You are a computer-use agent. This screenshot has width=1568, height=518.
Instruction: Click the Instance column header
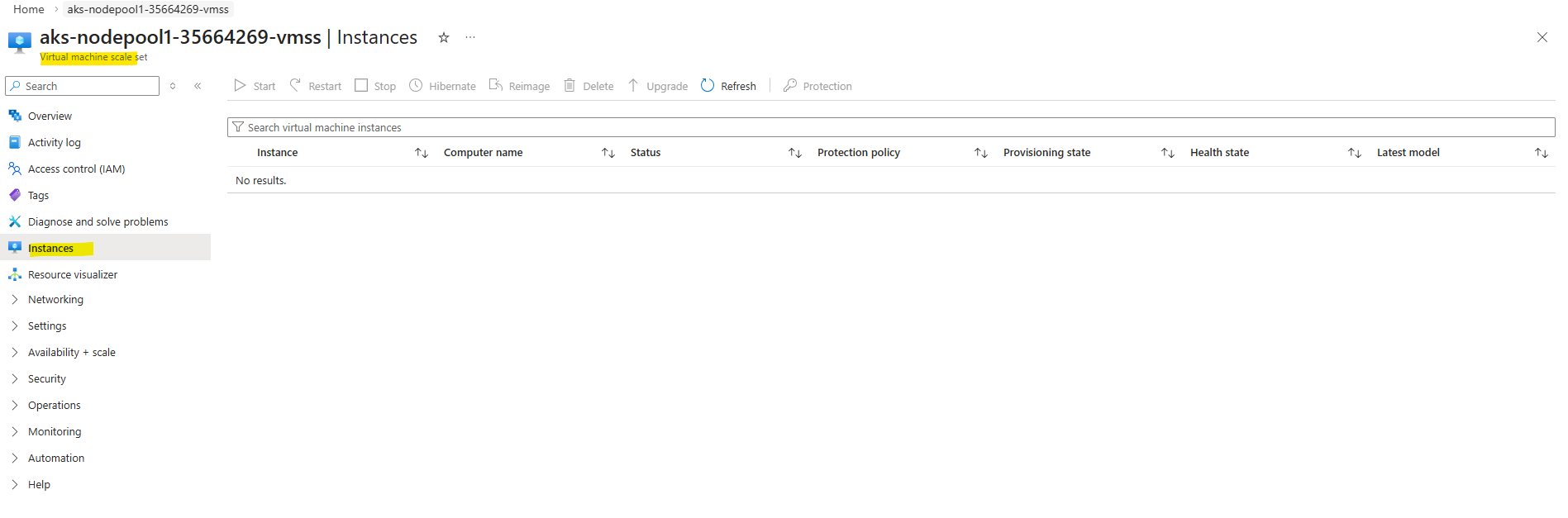[x=277, y=153]
